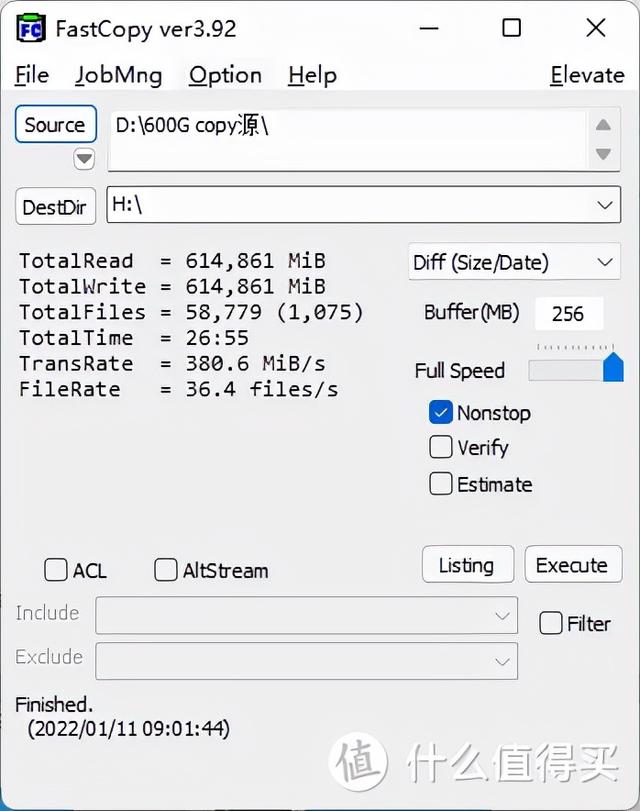Click the Listing button
640x811 pixels.
click(468, 564)
